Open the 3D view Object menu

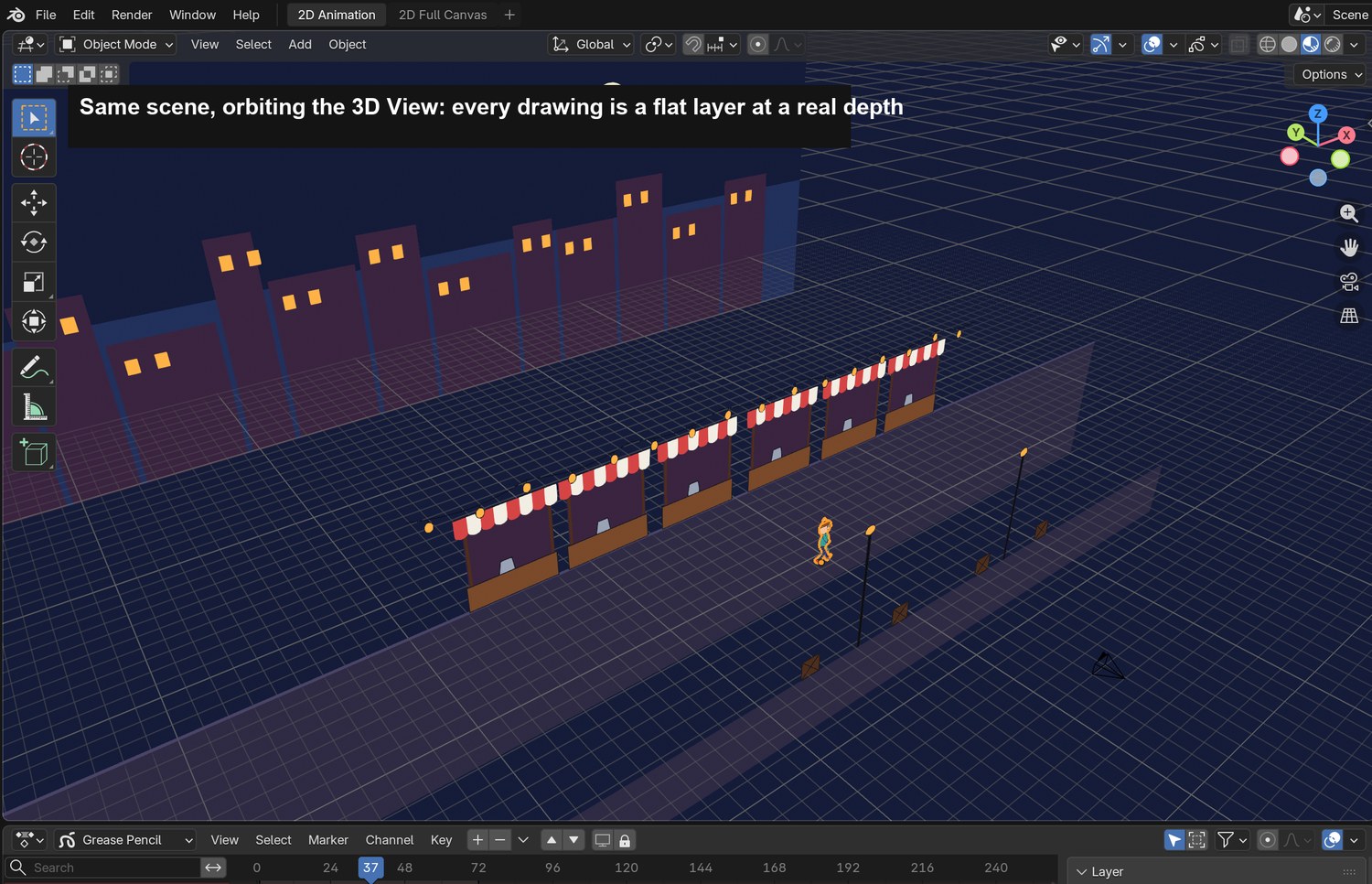click(x=348, y=44)
